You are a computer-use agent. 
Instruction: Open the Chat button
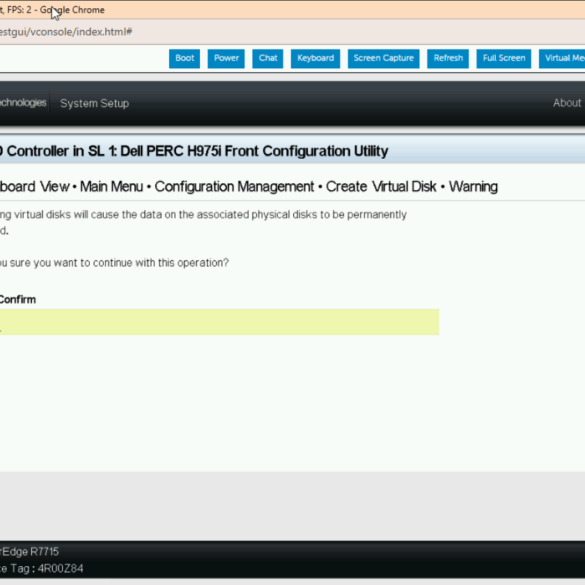pos(268,59)
